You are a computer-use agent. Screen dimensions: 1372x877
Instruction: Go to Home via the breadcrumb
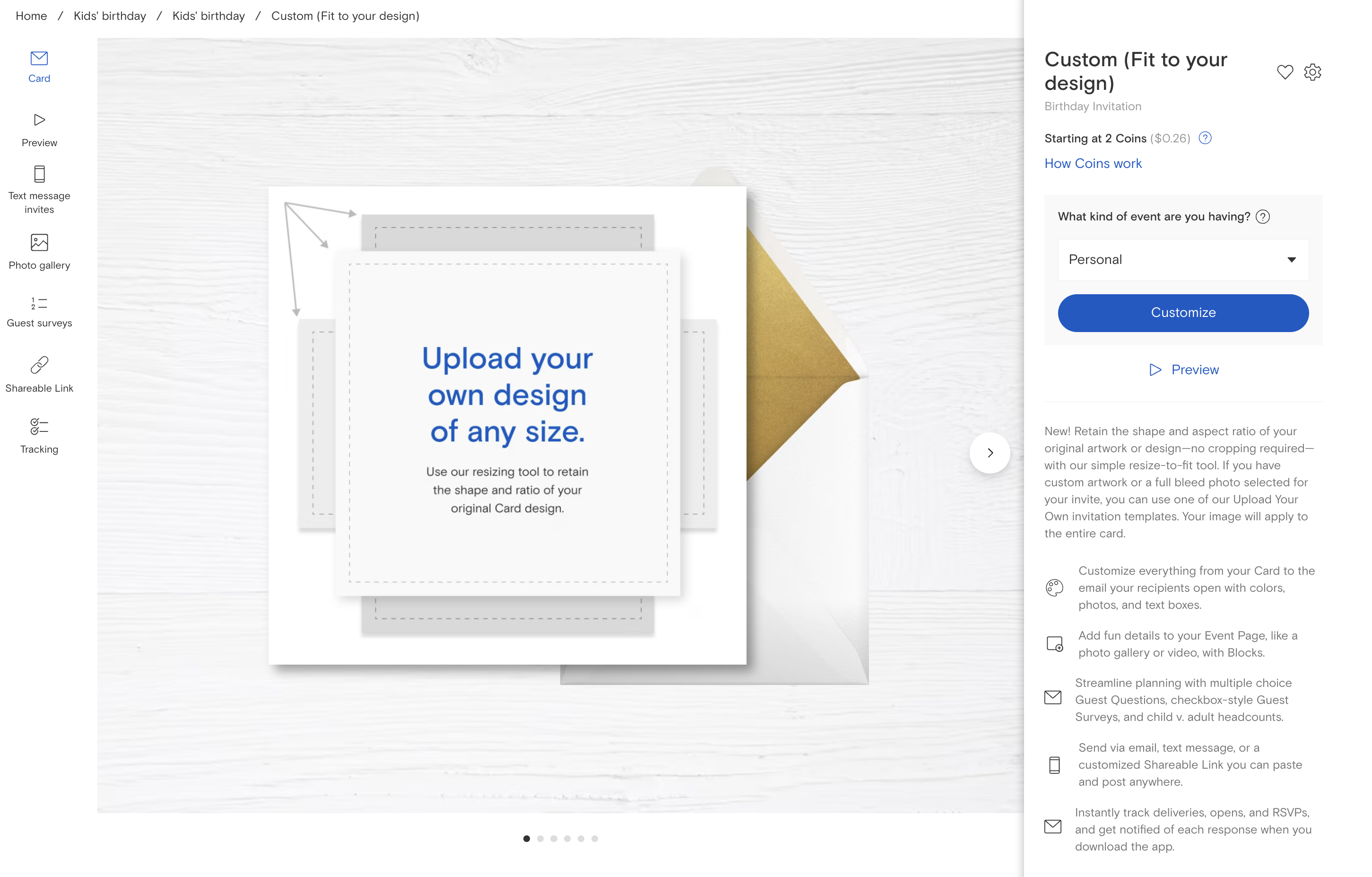(31, 16)
